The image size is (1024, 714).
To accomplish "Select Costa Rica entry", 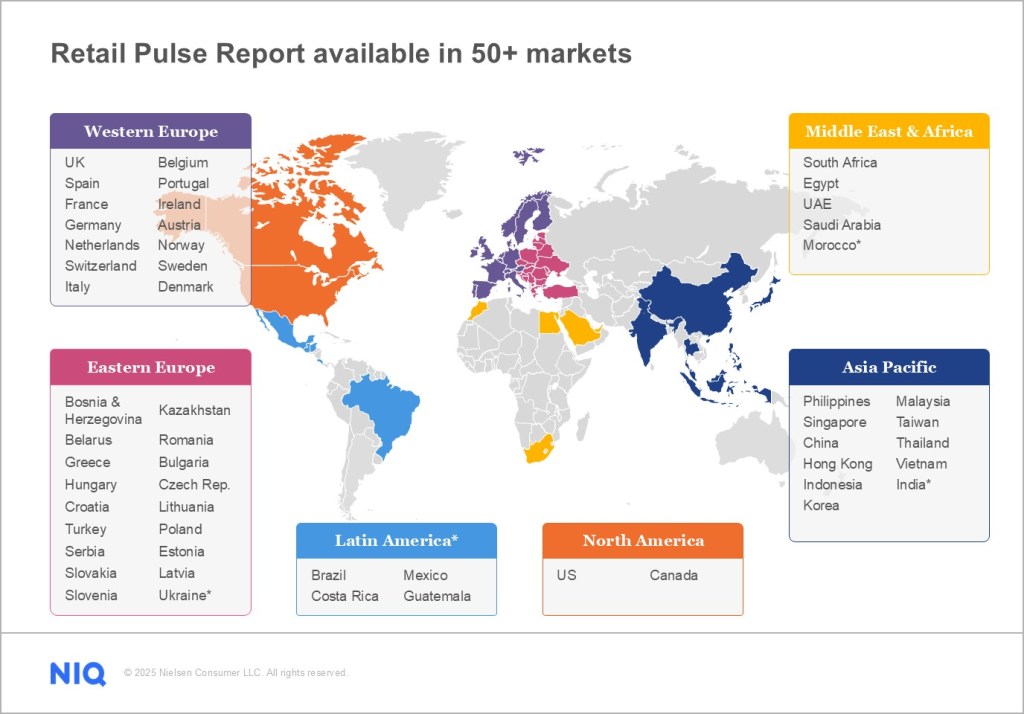I will (345, 596).
